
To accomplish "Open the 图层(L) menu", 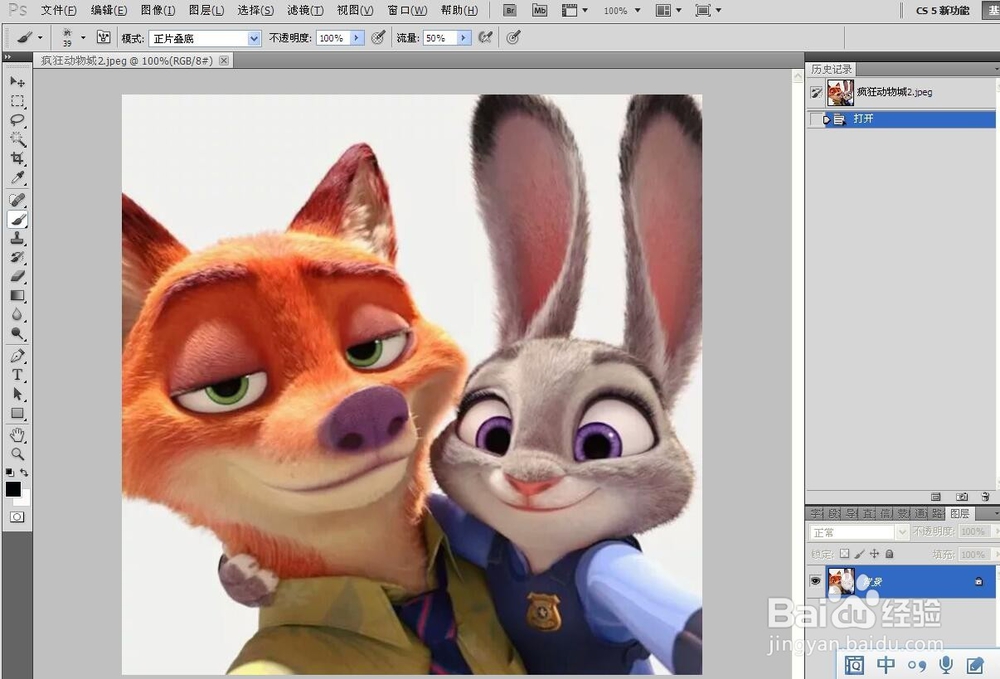I will 207,10.
